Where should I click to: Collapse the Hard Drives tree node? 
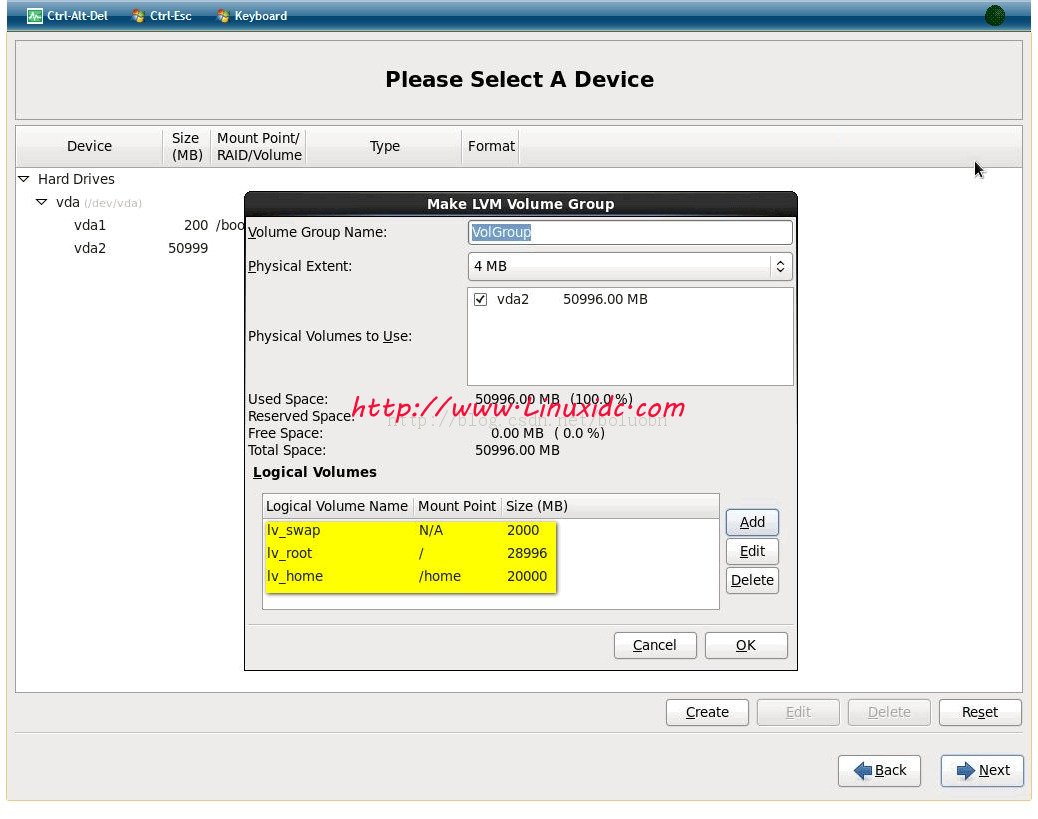[x=24, y=179]
